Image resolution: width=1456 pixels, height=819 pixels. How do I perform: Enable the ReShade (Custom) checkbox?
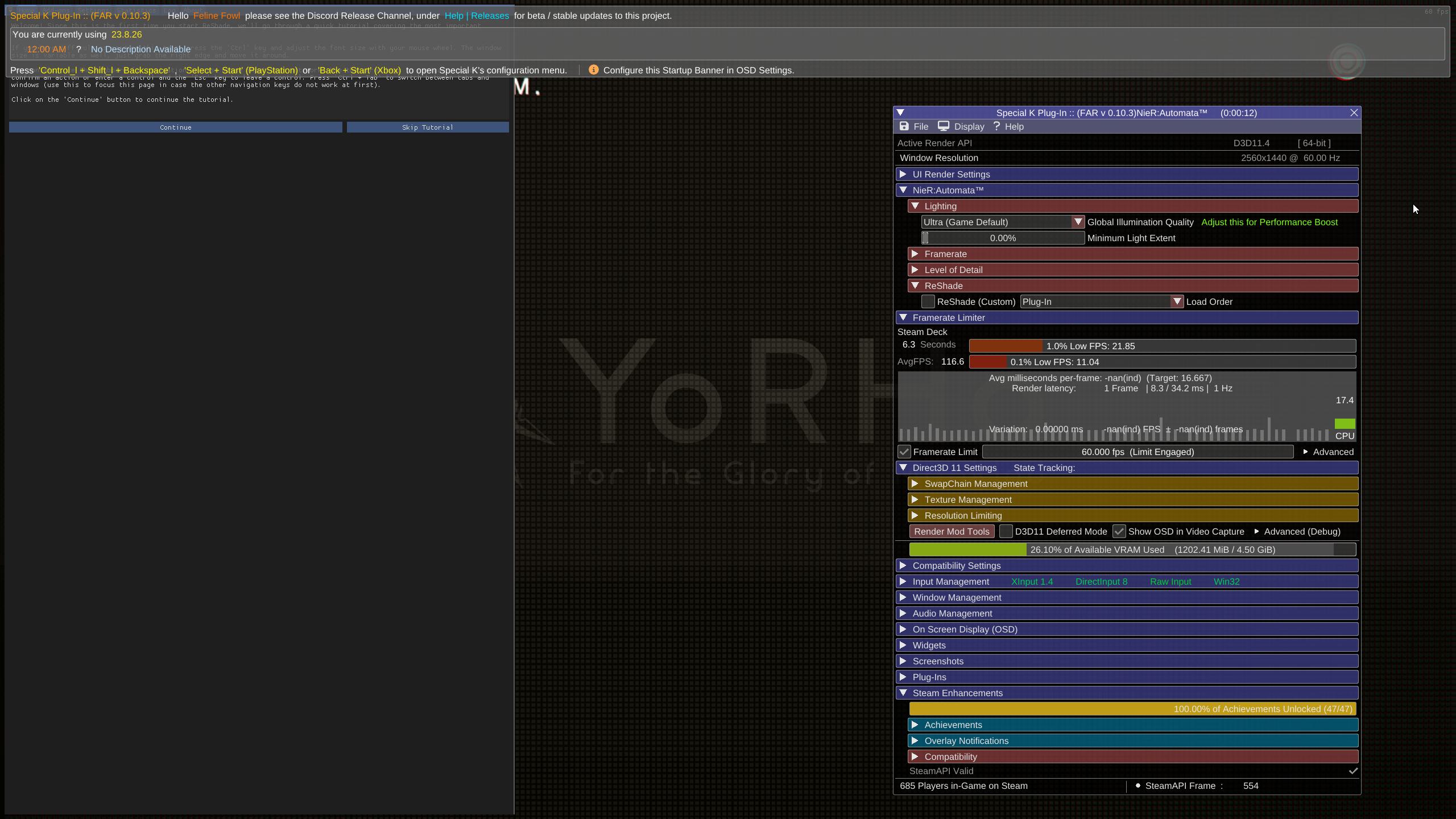pyautogui.click(x=927, y=301)
